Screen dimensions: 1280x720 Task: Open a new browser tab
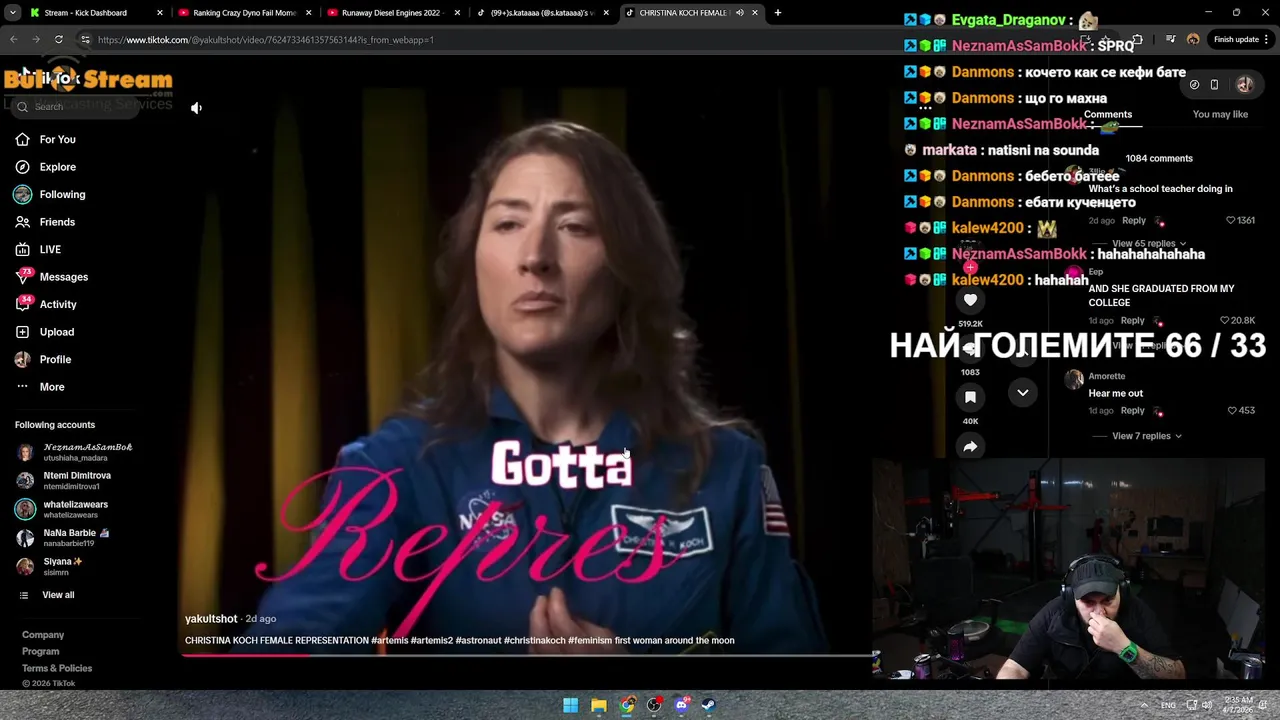[x=778, y=13]
